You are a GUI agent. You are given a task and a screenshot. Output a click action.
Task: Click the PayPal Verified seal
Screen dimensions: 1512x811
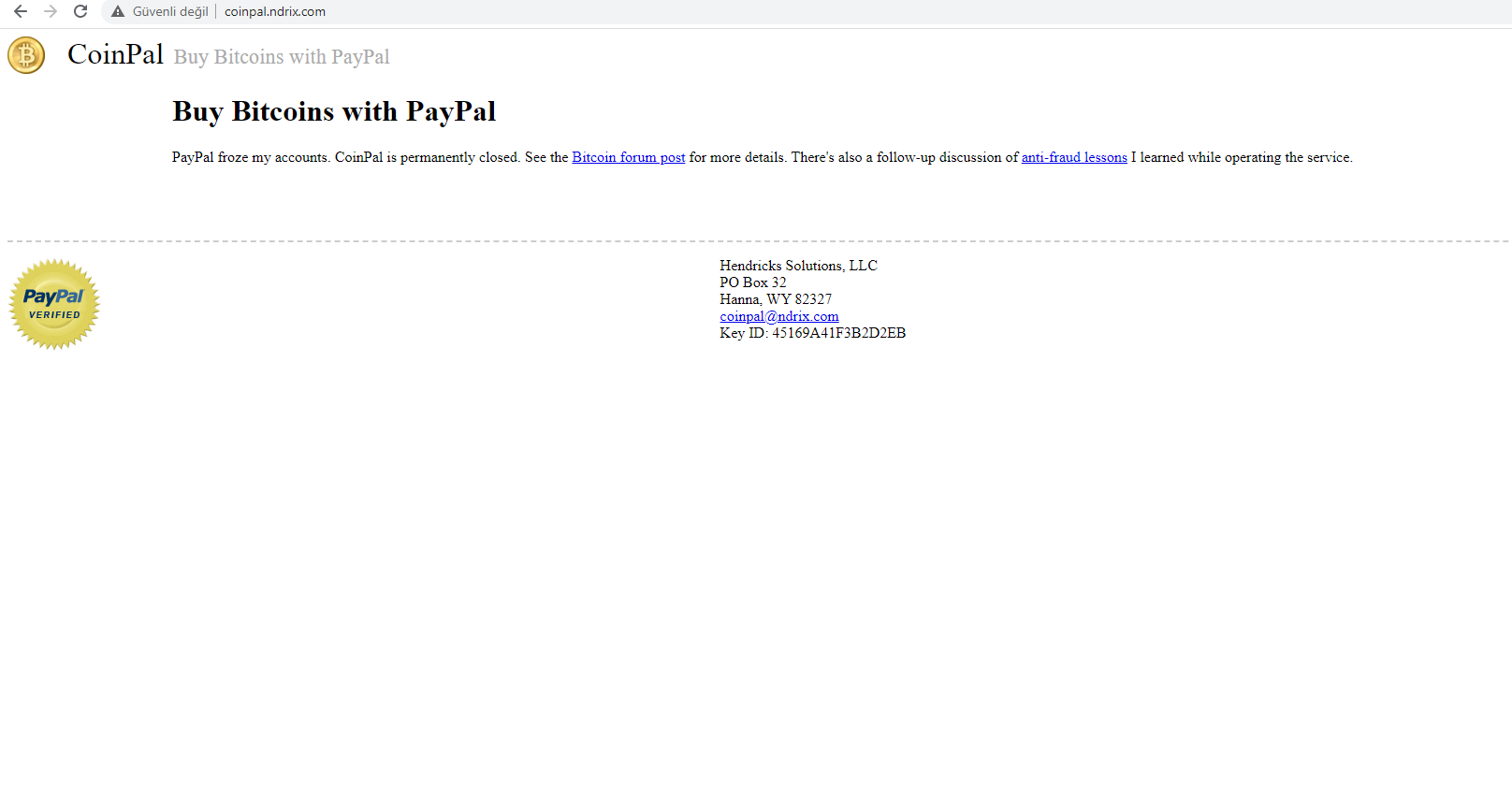click(x=54, y=304)
